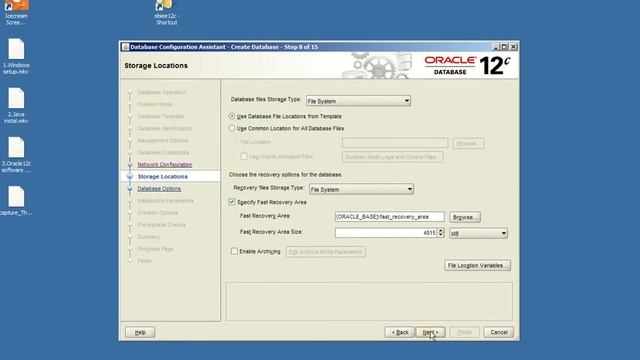
Task: Cancel the database creation wizard
Action: pyautogui.click(x=499, y=332)
